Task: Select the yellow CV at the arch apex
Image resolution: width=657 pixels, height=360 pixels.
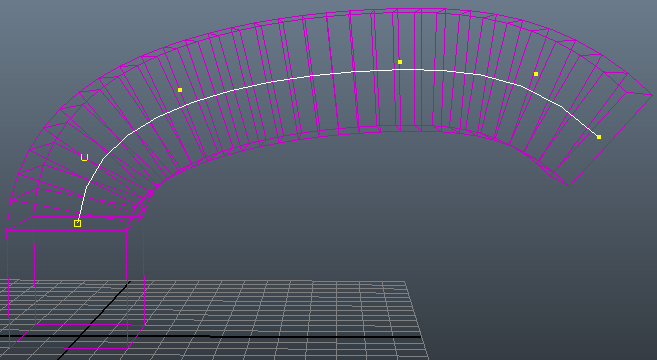Action: (400, 62)
